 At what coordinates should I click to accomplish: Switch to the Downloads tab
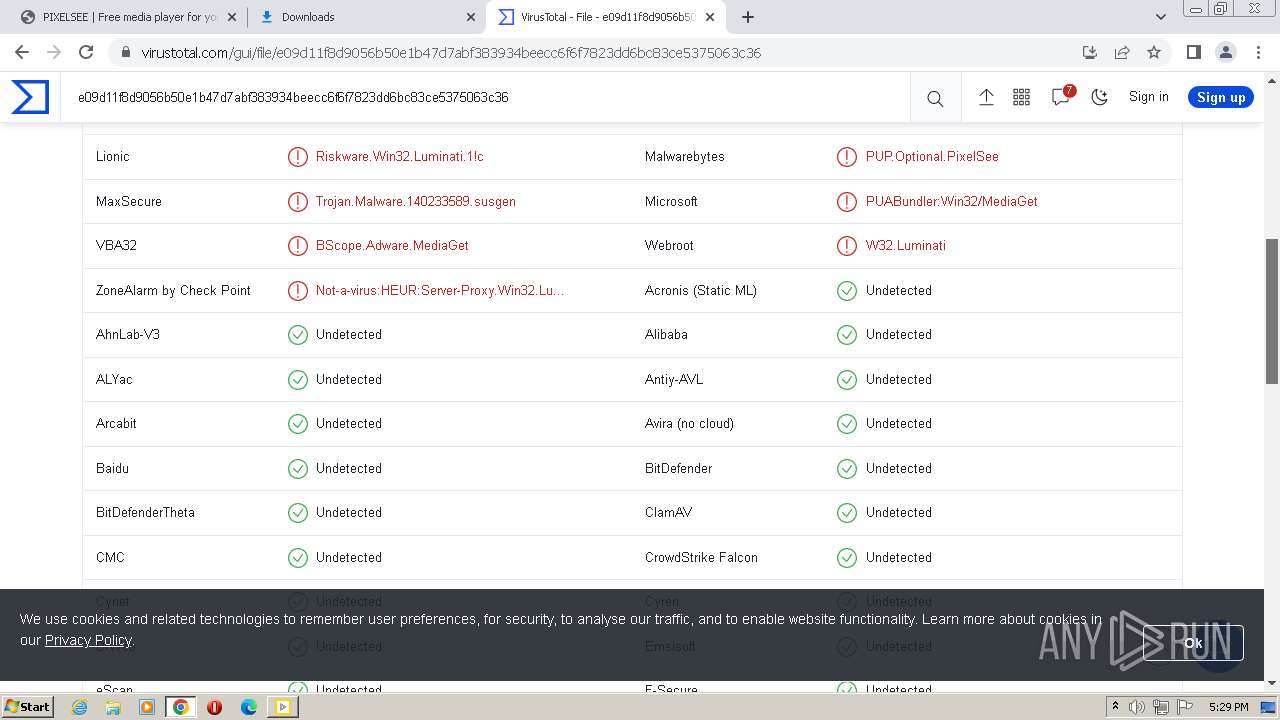pyautogui.click(x=365, y=17)
